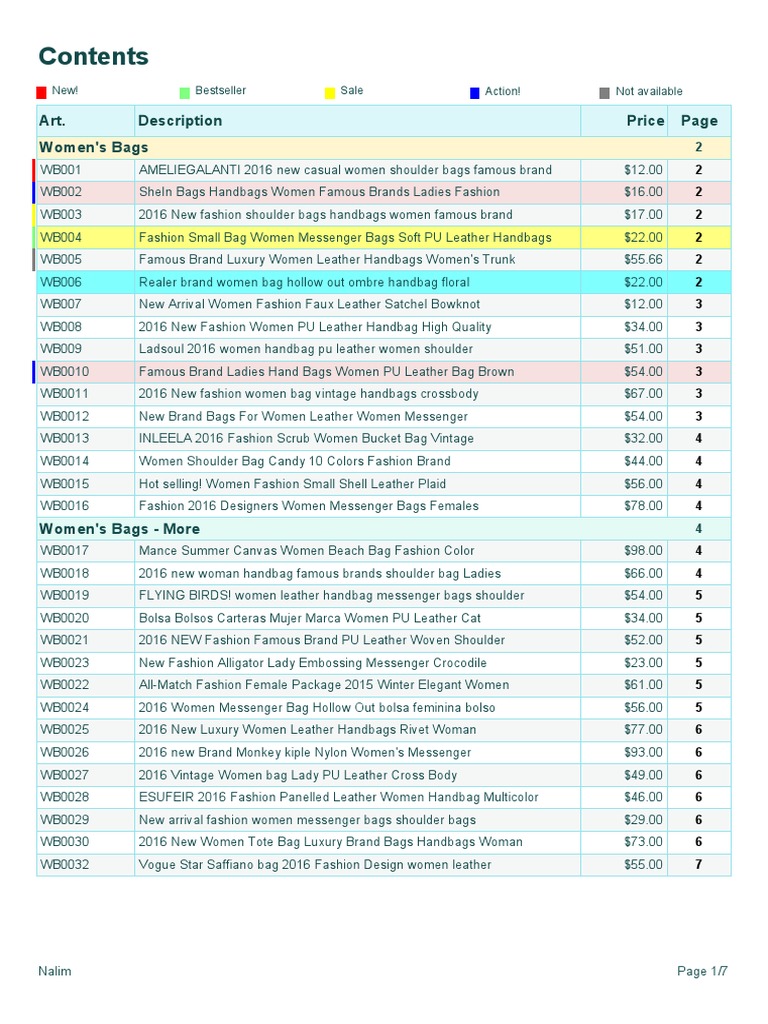Click article code WB0029

[x=64, y=820]
